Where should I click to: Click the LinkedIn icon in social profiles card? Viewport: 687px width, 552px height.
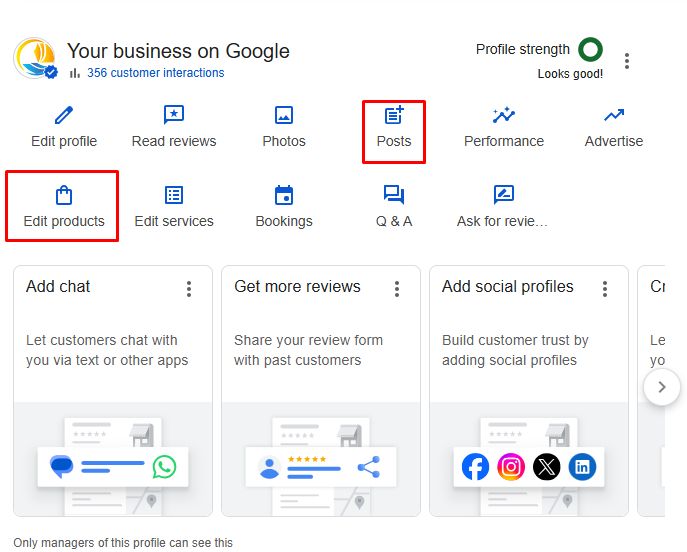582,467
